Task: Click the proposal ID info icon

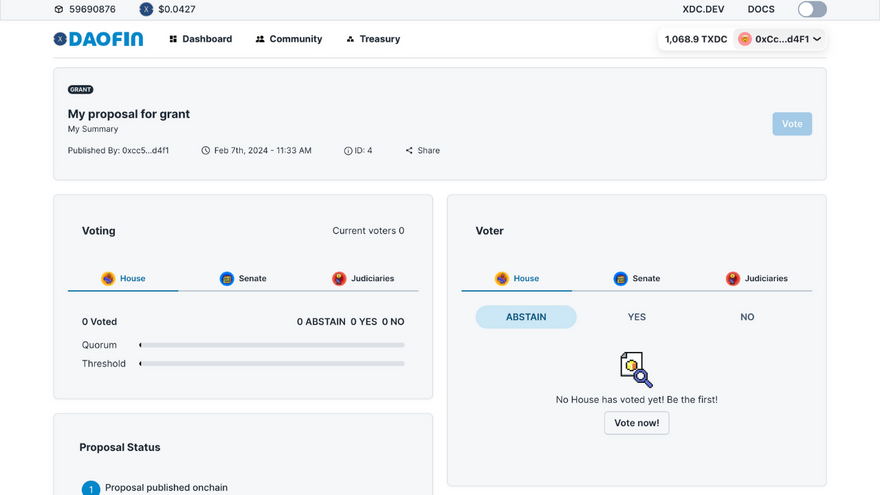Action: [348, 151]
